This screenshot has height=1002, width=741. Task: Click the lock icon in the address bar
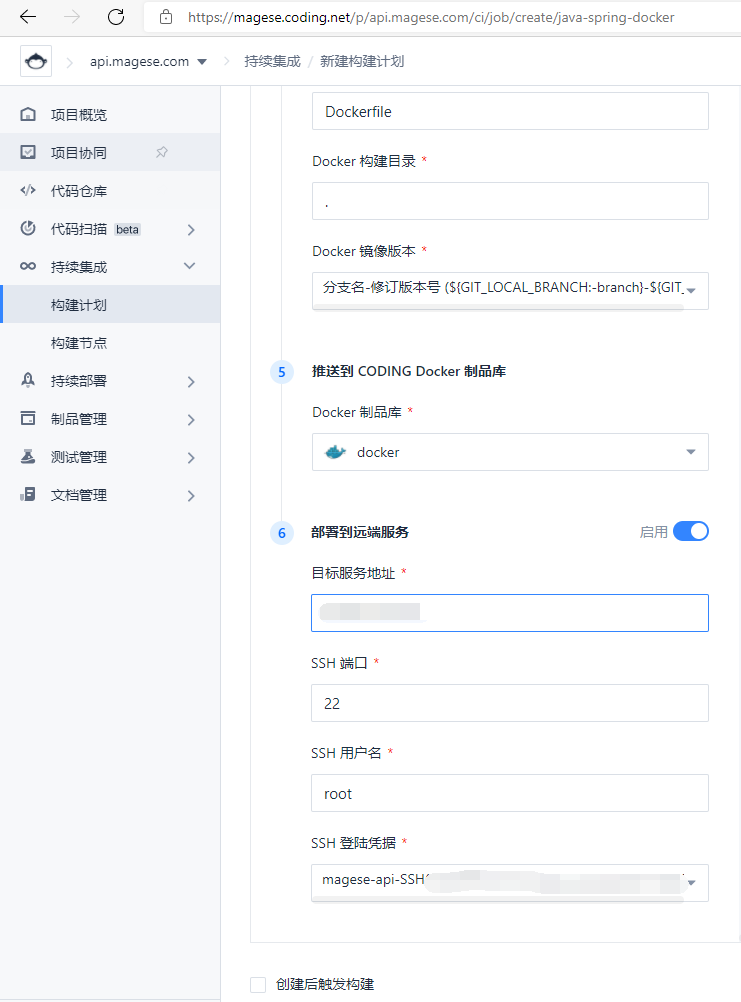pos(166,17)
